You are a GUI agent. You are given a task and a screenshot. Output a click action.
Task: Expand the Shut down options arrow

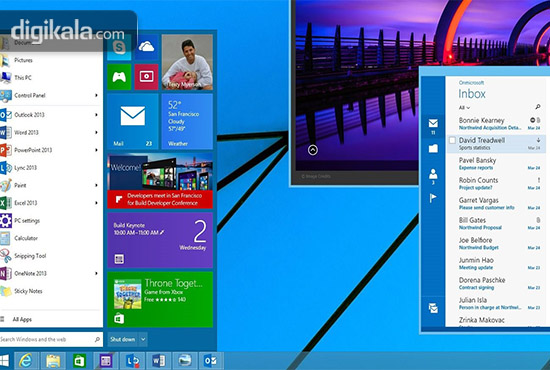(x=143, y=339)
